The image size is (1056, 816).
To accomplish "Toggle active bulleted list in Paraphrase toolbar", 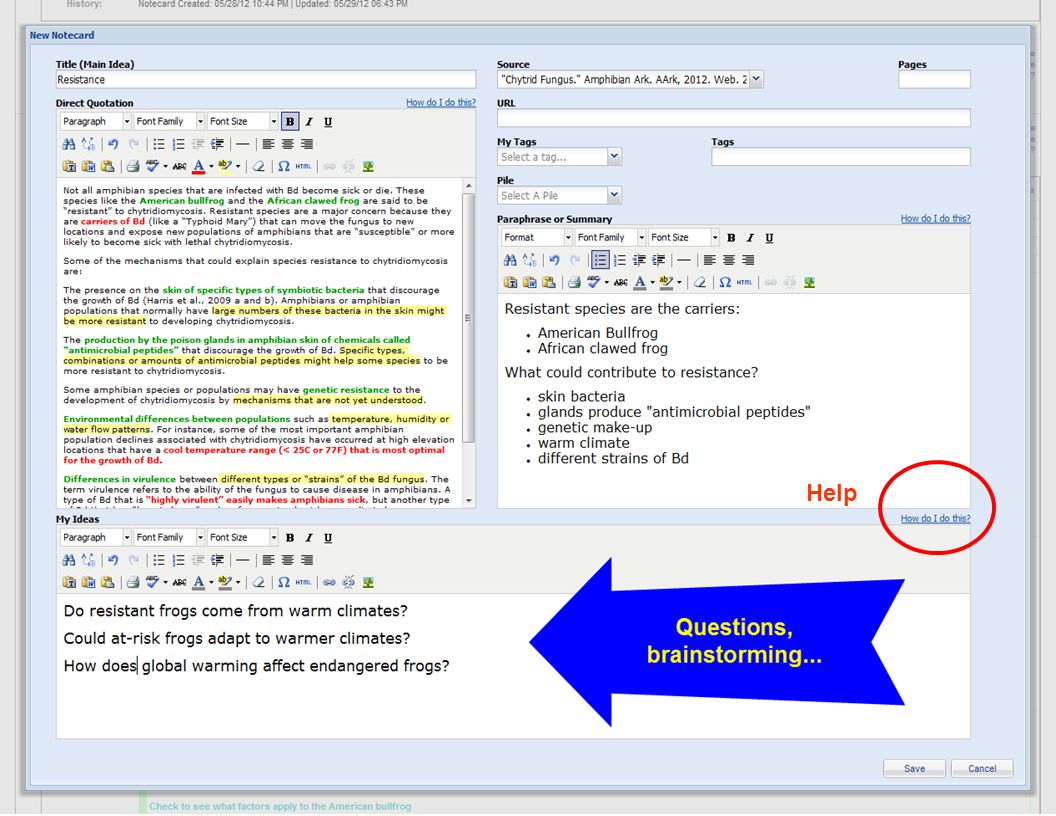I will click(x=599, y=260).
